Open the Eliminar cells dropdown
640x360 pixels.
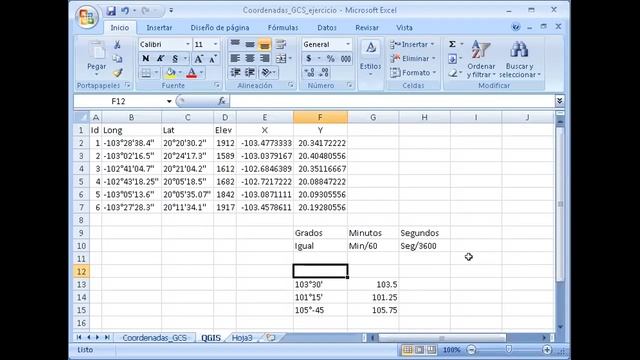point(413,58)
